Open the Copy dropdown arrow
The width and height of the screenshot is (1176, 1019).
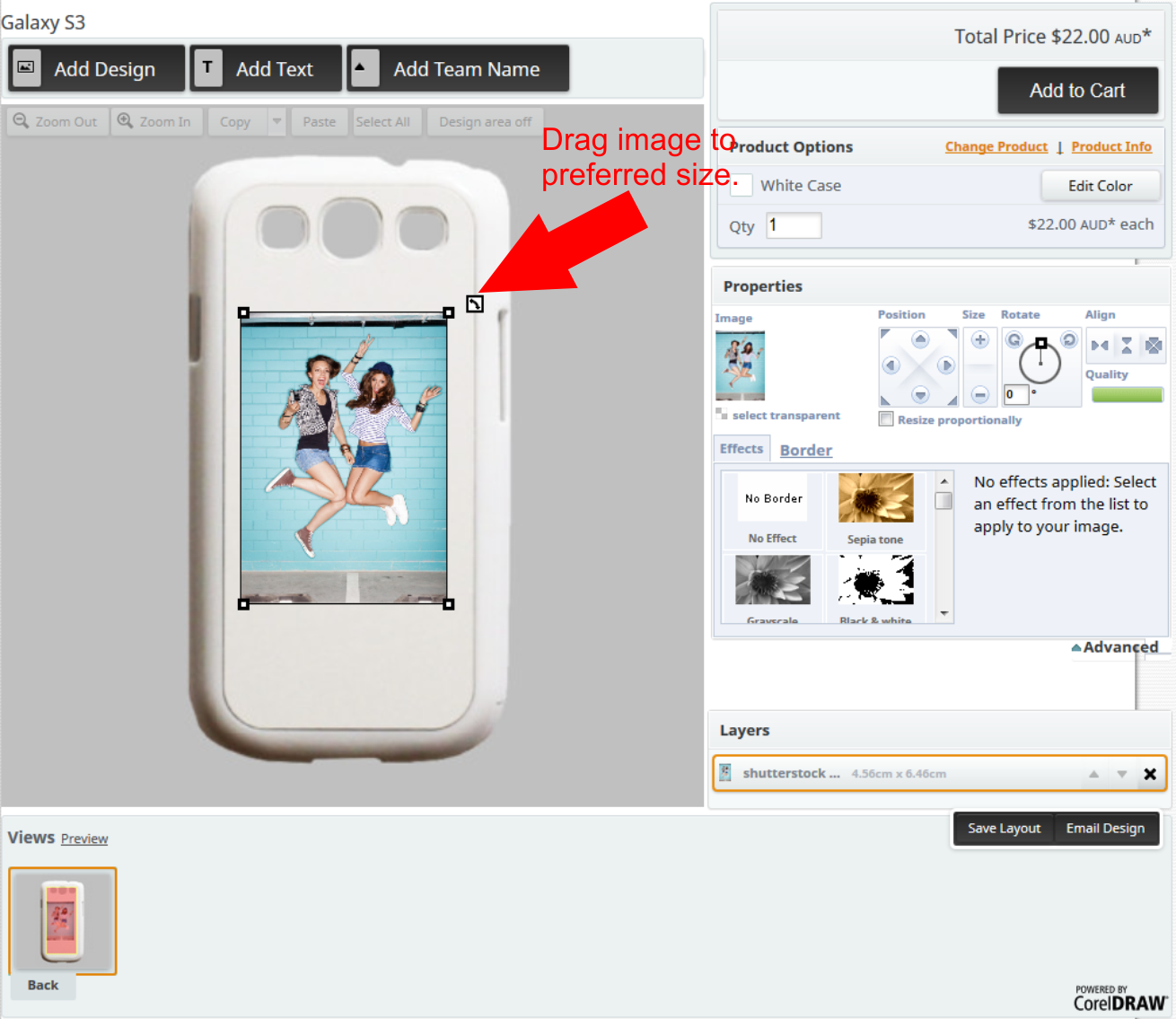tap(276, 122)
